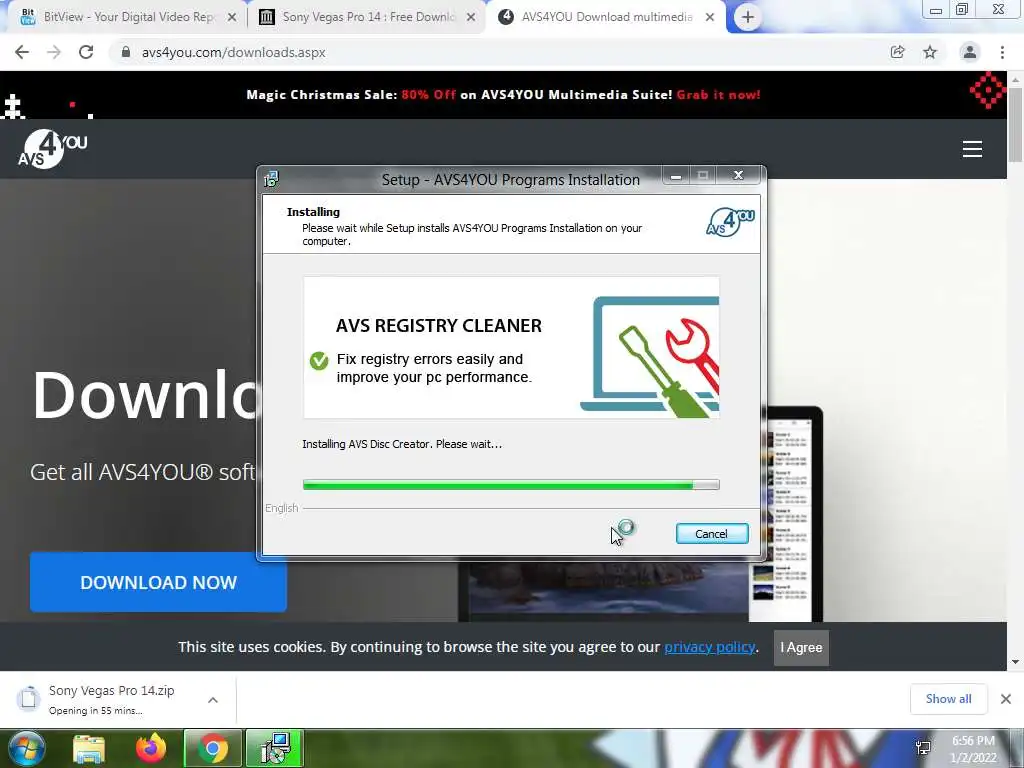Open Chrome three-dot menu
Image resolution: width=1024 pixels, height=768 pixels.
click(1002, 52)
